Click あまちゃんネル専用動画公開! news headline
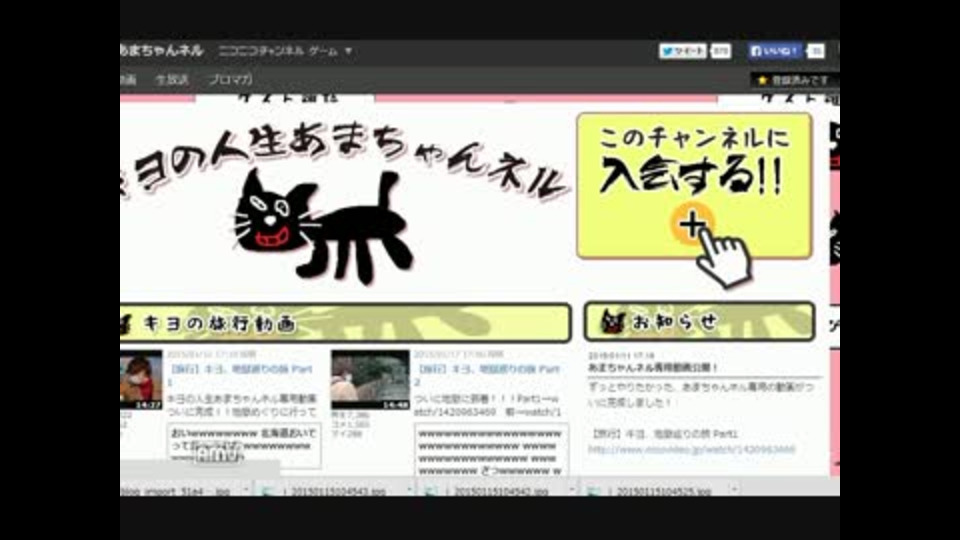The height and width of the screenshot is (540, 960). click(653, 367)
